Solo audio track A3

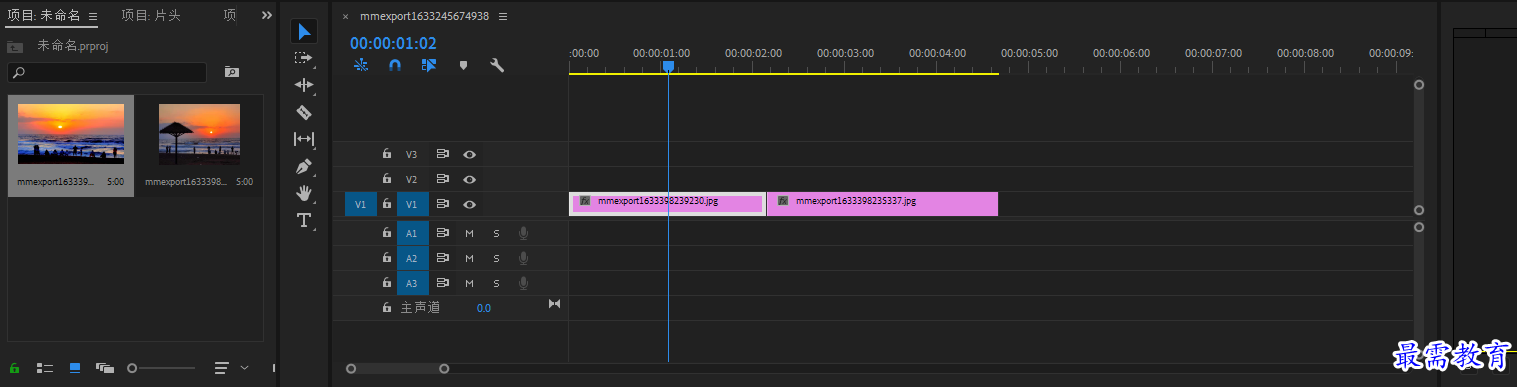coord(496,283)
